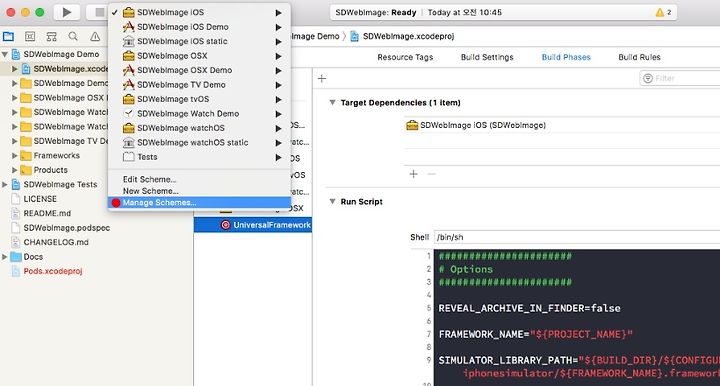Remove target dependency with minus button
The width and height of the screenshot is (720, 386).
click(431, 174)
